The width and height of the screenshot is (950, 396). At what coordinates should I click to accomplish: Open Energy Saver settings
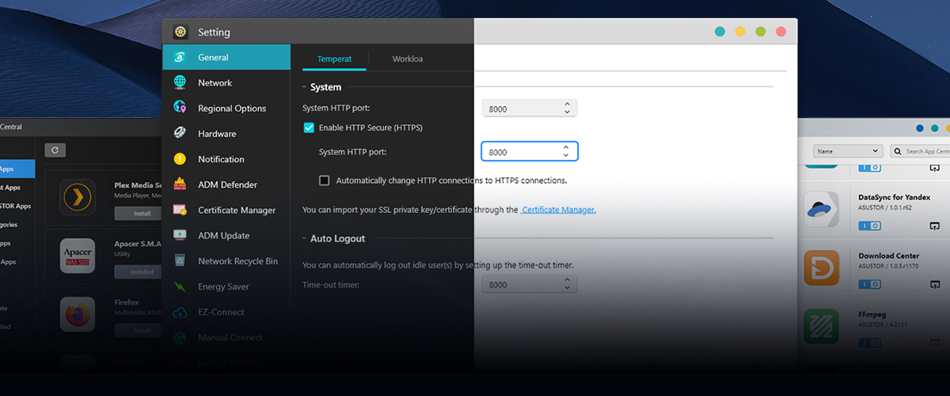click(227, 286)
